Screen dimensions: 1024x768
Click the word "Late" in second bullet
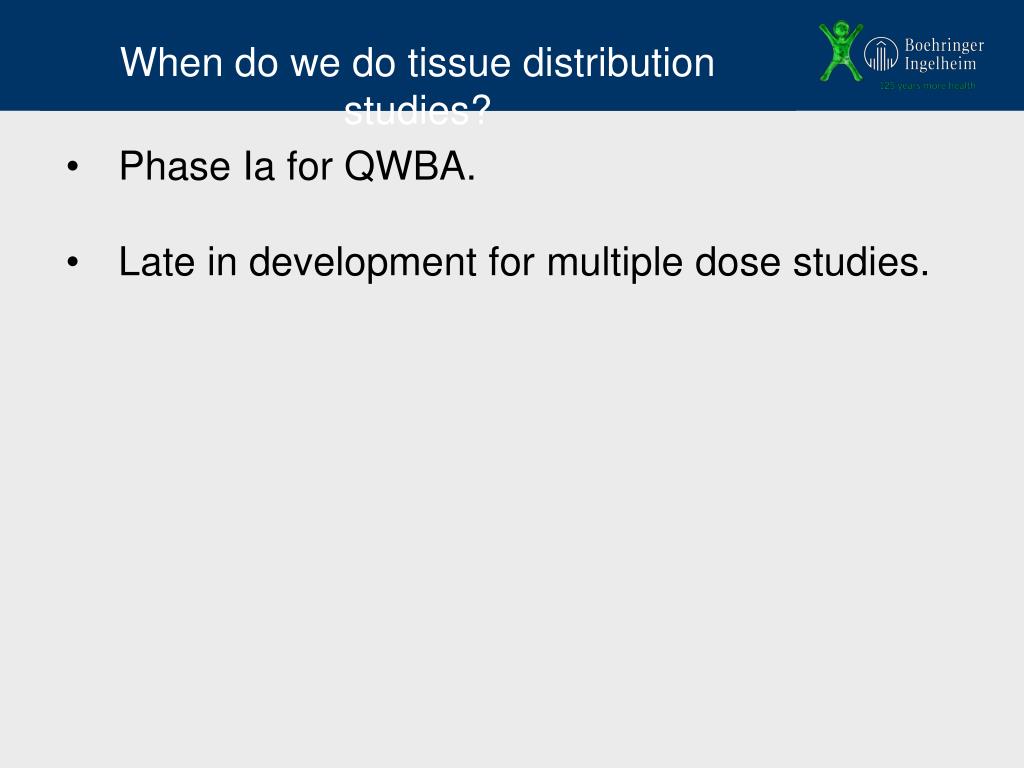[x=157, y=263]
